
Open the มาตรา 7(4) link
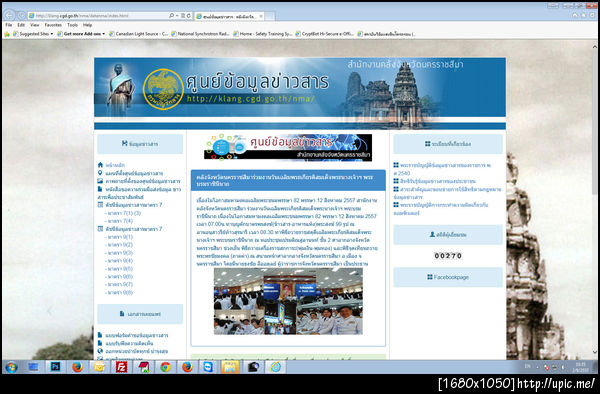coord(120,221)
